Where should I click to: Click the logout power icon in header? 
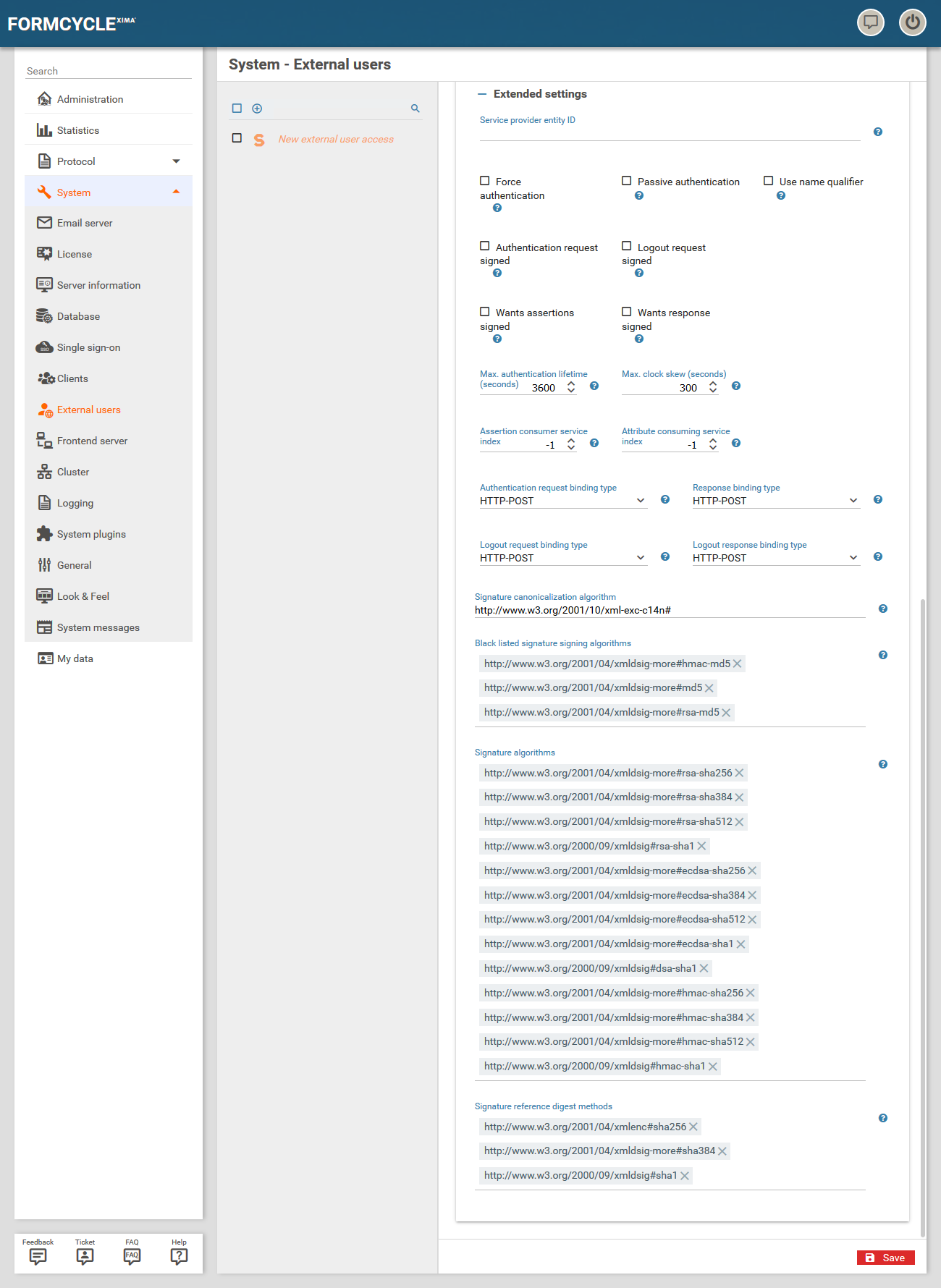[x=912, y=22]
